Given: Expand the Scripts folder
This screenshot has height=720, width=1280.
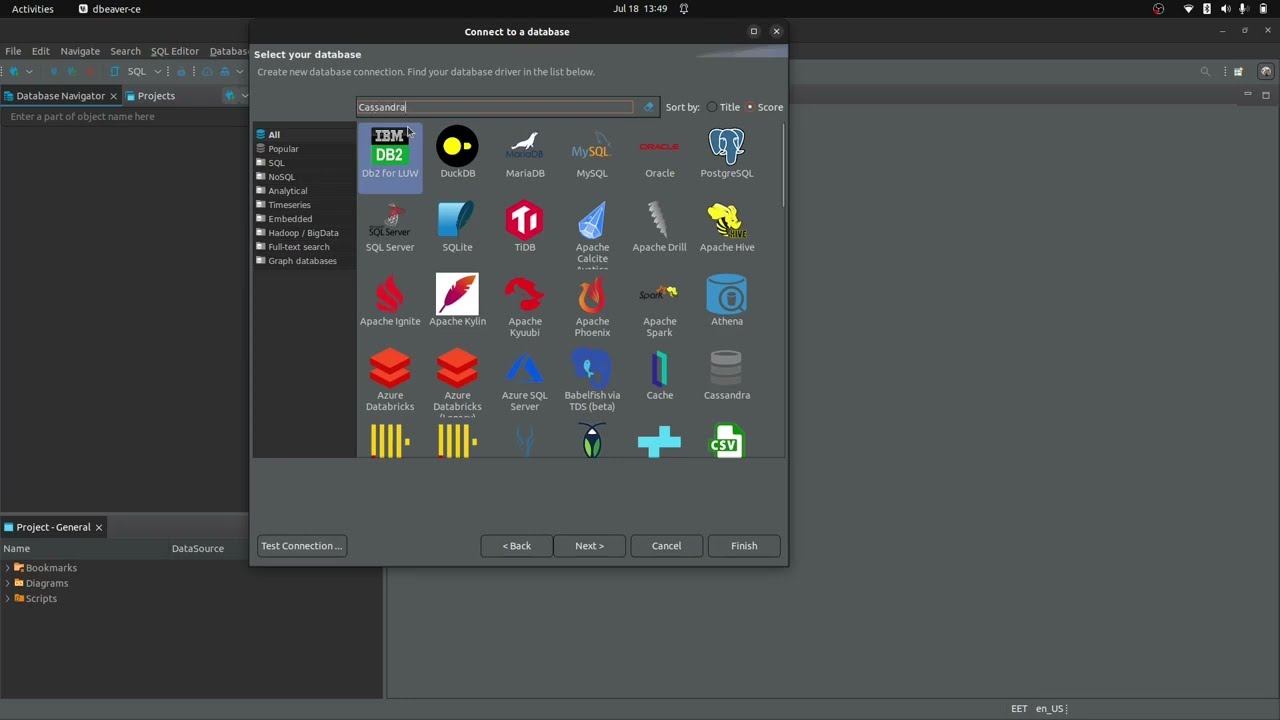Looking at the screenshot, I should [x=8, y=598].
